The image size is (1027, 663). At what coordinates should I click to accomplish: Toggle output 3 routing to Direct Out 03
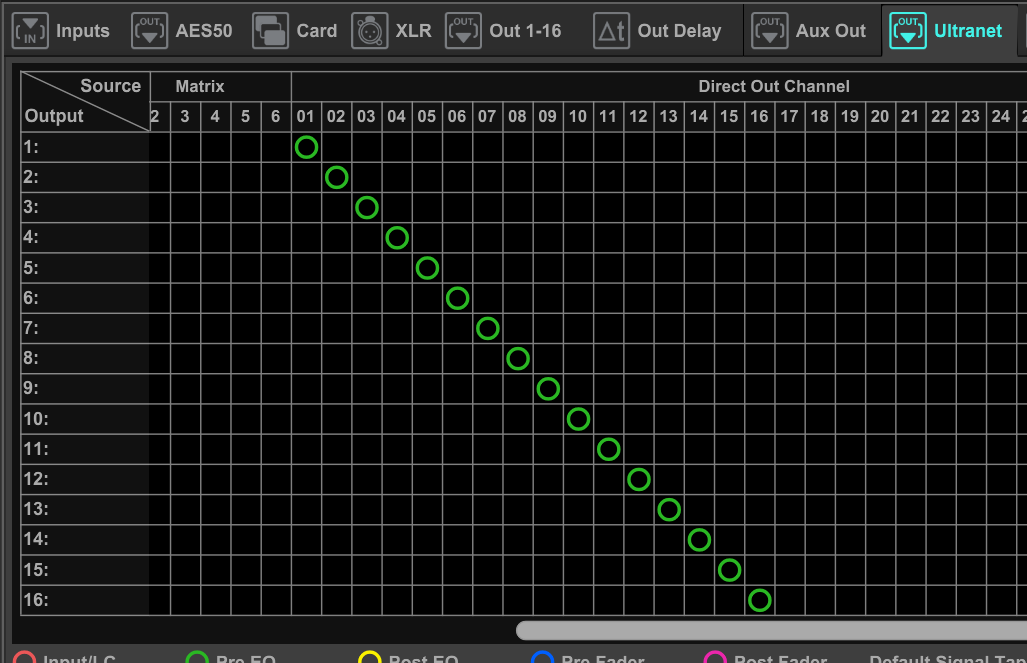point(367,208)
